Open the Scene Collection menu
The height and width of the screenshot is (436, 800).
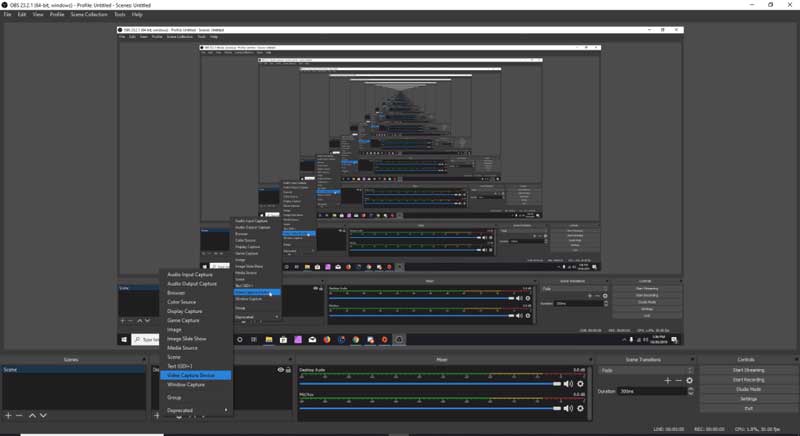(x=89, y=14)
